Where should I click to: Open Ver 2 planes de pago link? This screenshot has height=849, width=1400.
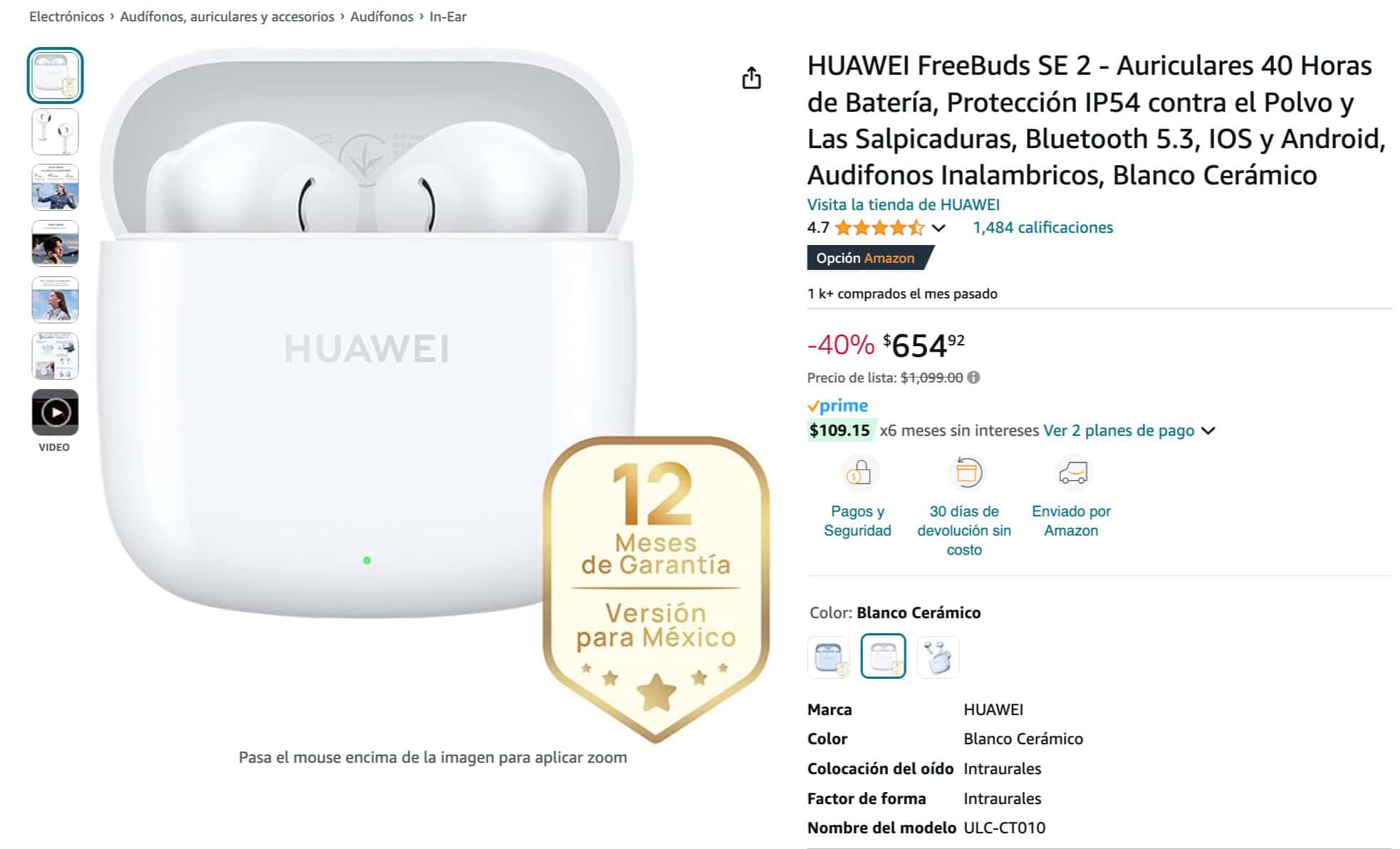(1119, 431)
